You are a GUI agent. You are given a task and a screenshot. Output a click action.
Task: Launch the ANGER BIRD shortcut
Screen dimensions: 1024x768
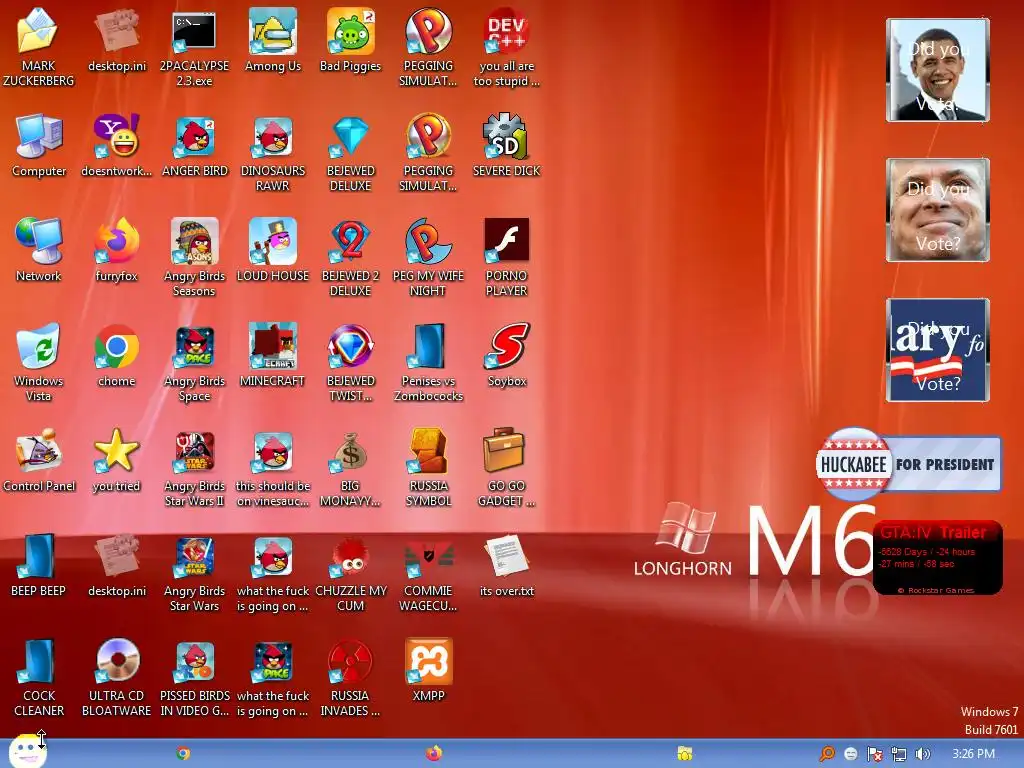click(194, 136)
